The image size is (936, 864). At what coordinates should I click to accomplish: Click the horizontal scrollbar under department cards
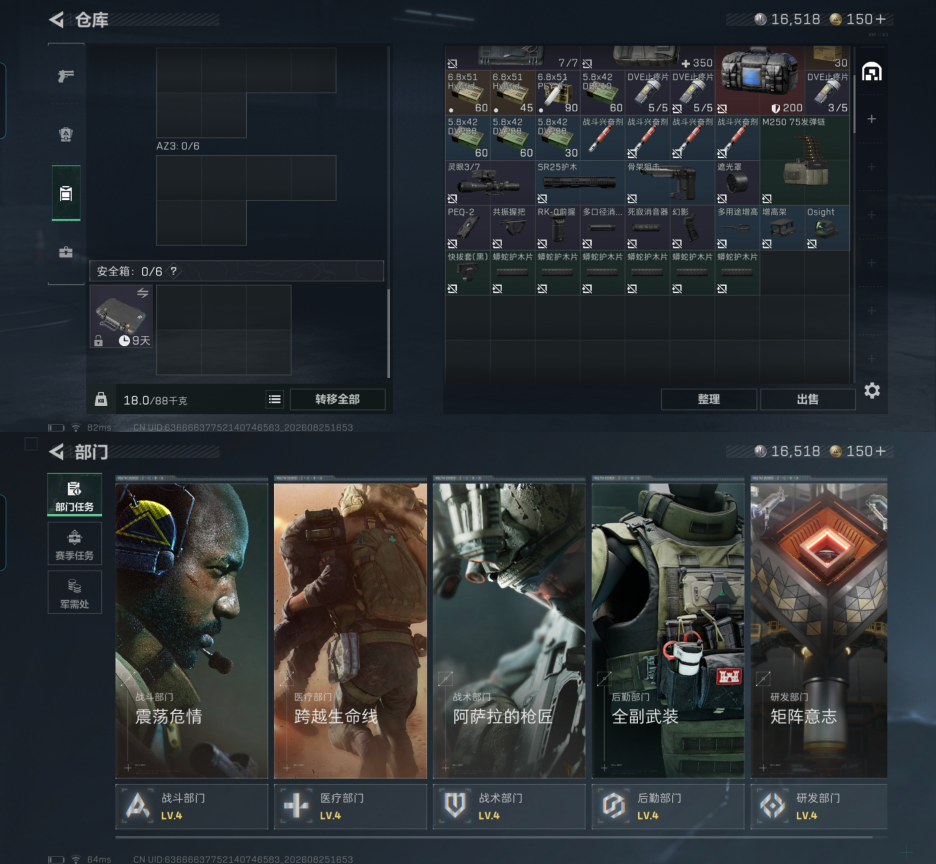[x=494, y=837]
